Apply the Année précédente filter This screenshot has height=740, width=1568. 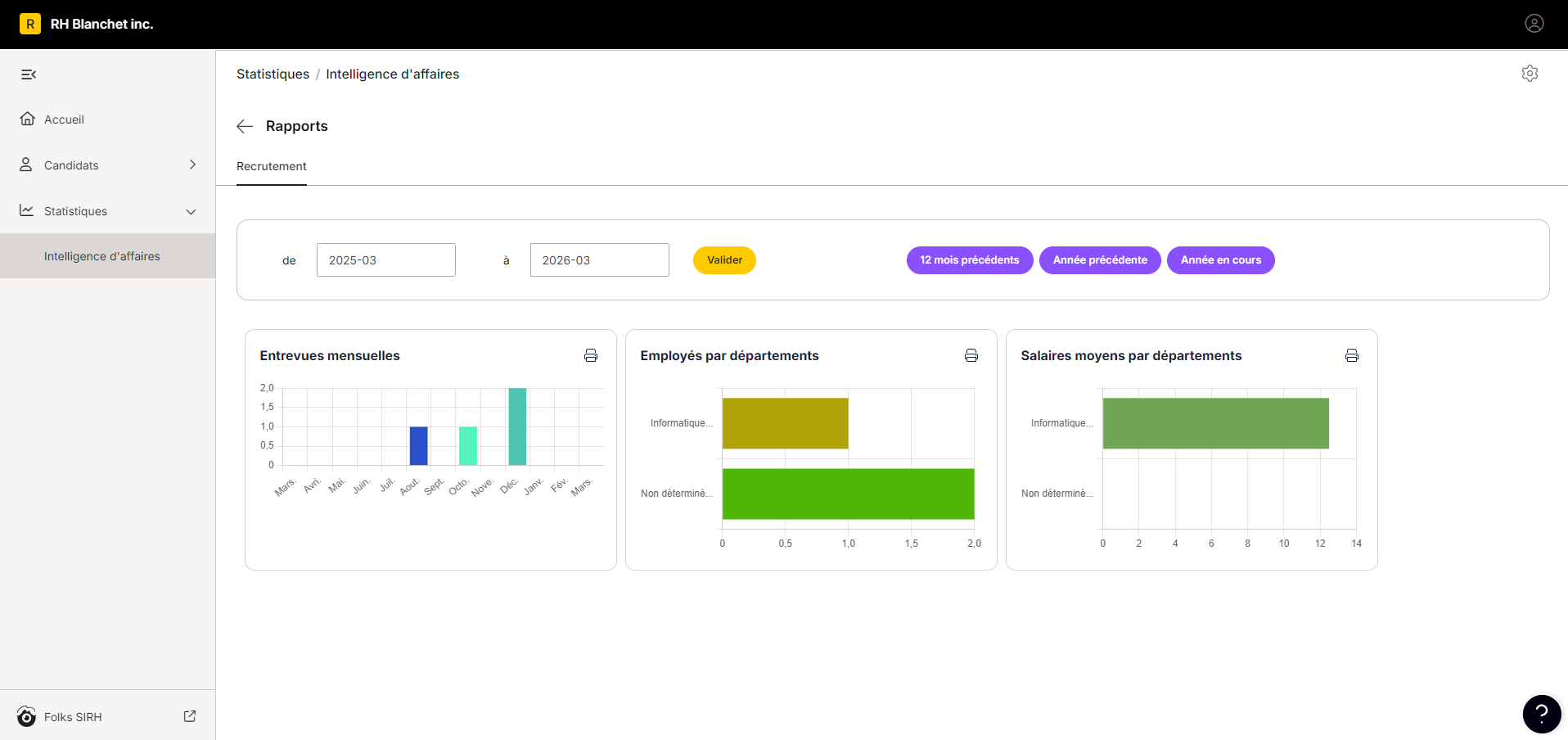coord(1100,260)
